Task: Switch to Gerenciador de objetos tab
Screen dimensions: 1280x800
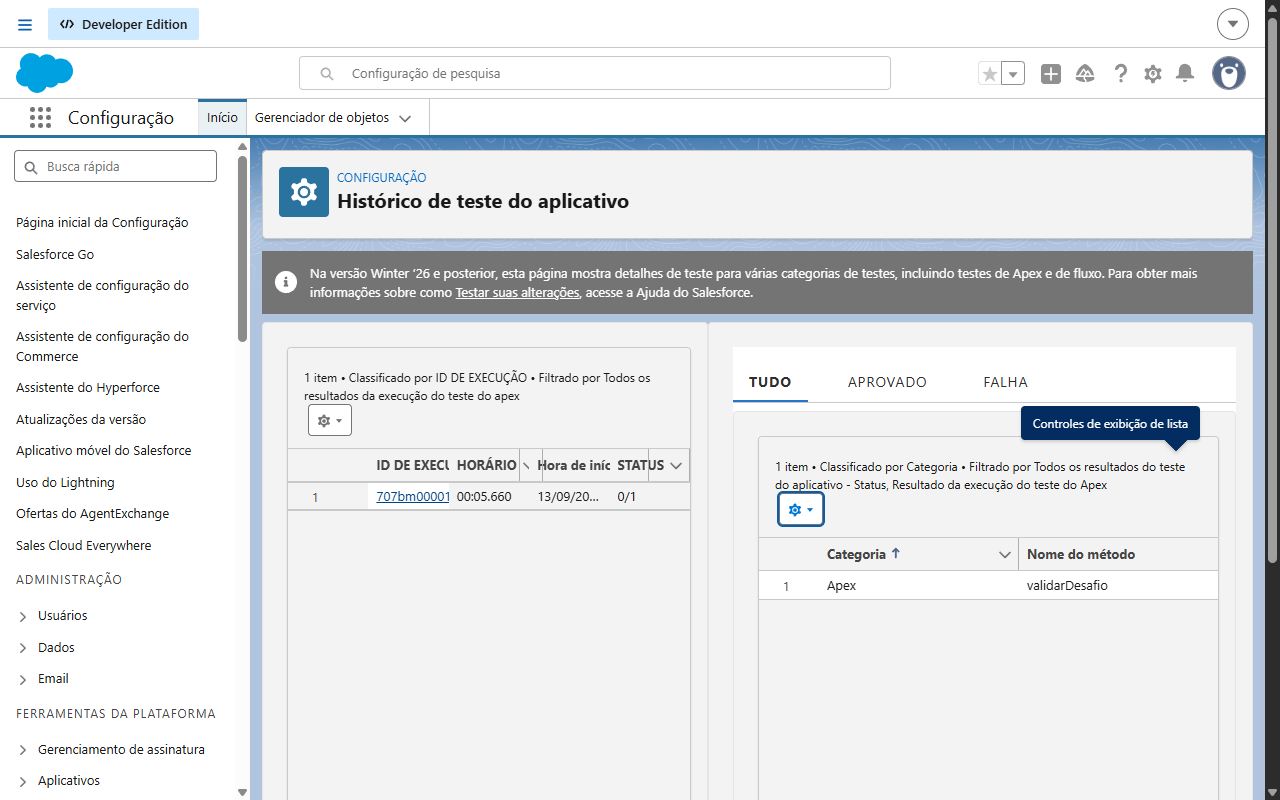Action: coord(322,117)
